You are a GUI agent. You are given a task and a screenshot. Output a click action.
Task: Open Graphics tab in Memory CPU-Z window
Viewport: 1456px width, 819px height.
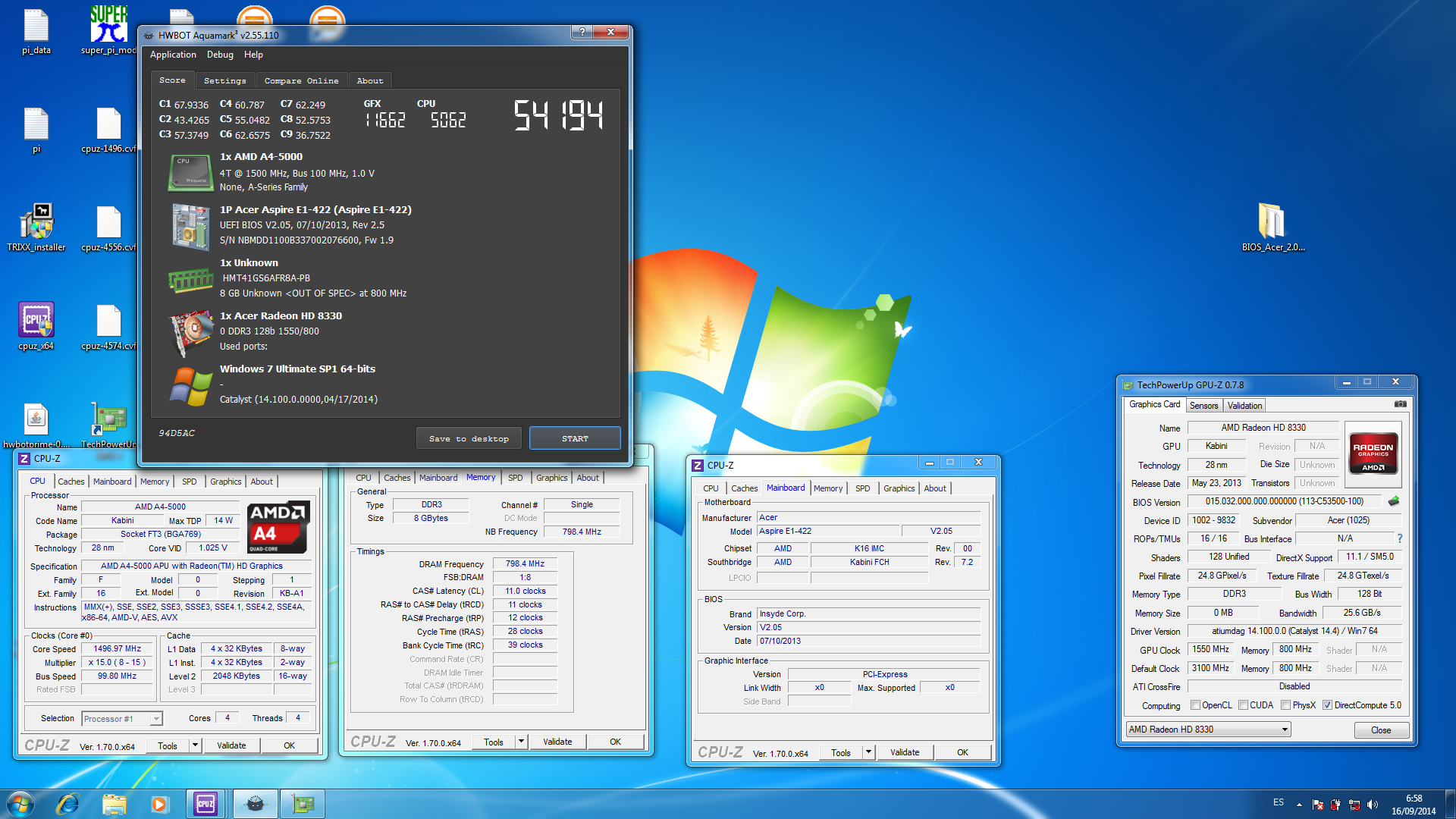[551, 478]
